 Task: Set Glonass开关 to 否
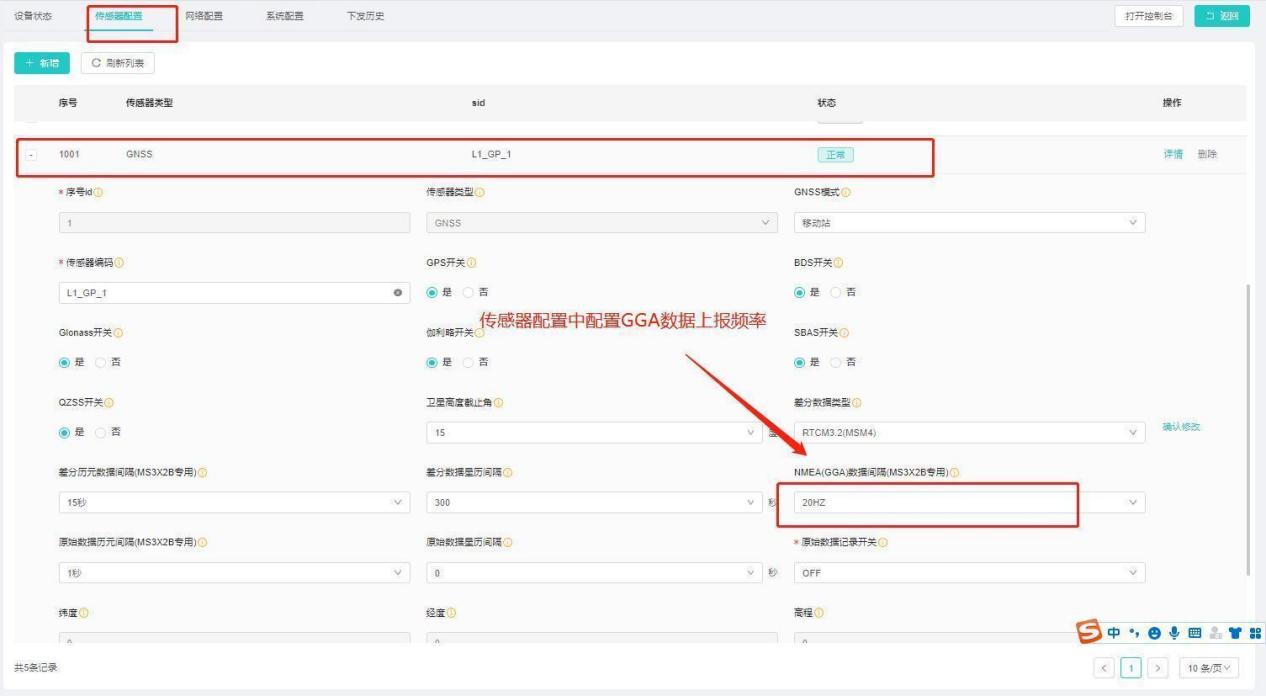pos(101,362)
